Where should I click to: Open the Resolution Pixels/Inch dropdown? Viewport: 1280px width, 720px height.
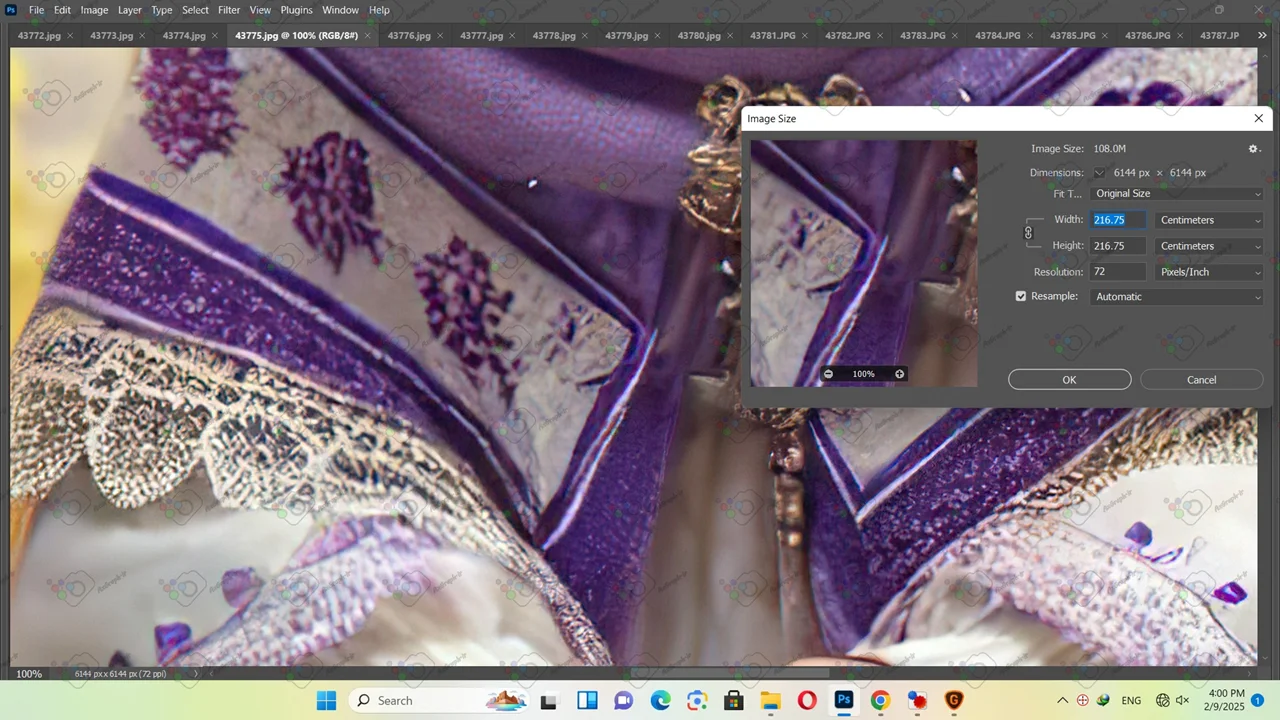1209,272
